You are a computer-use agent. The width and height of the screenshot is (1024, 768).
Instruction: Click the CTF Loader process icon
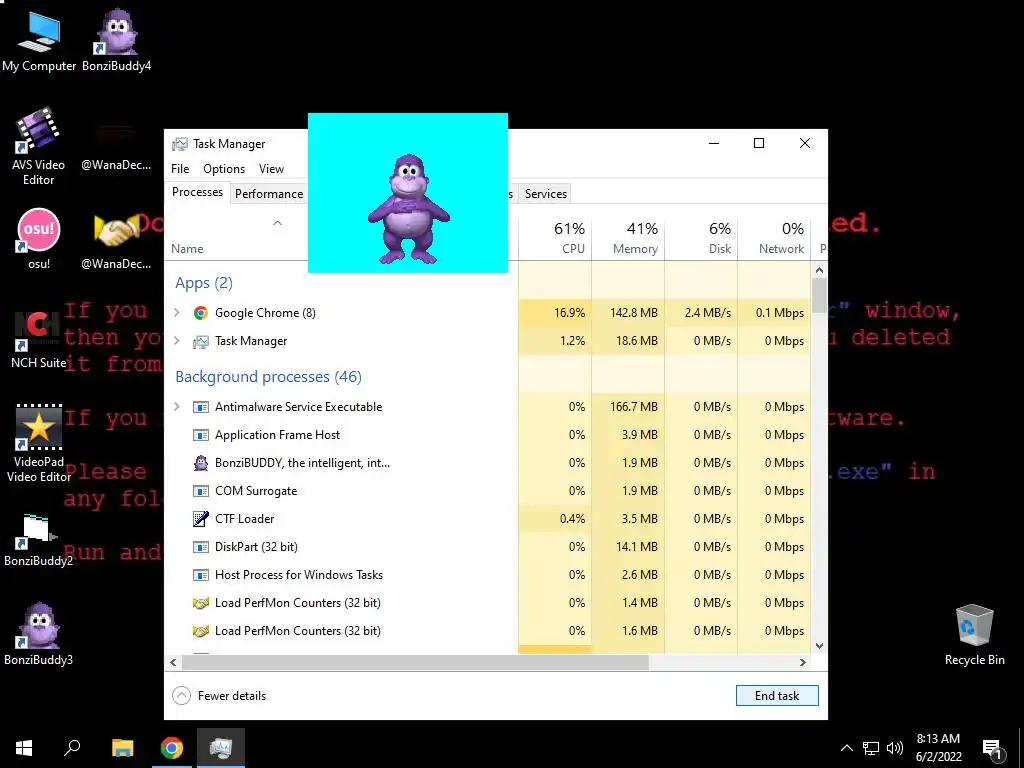(x=200, y=519)
